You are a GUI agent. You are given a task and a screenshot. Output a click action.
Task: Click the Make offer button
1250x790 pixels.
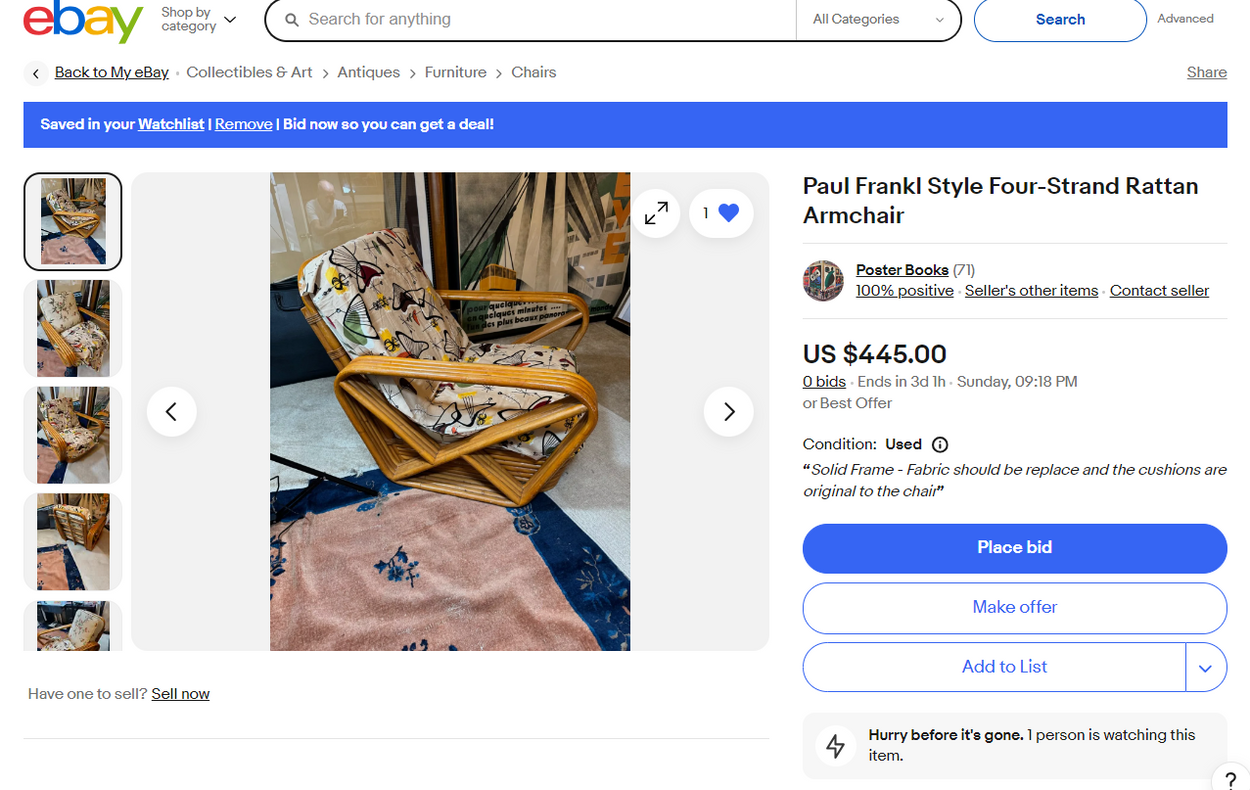pyautogui.click(x=1014, y=607)
